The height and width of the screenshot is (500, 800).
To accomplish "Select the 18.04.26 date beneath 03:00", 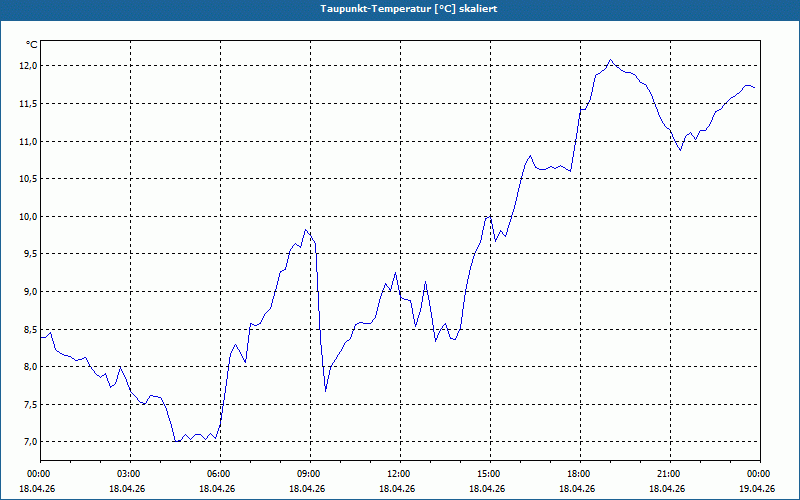I will [x=127, y=488].
